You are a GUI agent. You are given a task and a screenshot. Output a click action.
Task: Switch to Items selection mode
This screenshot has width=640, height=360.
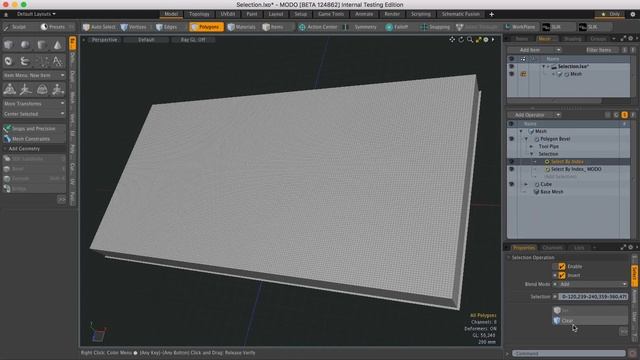[x=273, y=27]
